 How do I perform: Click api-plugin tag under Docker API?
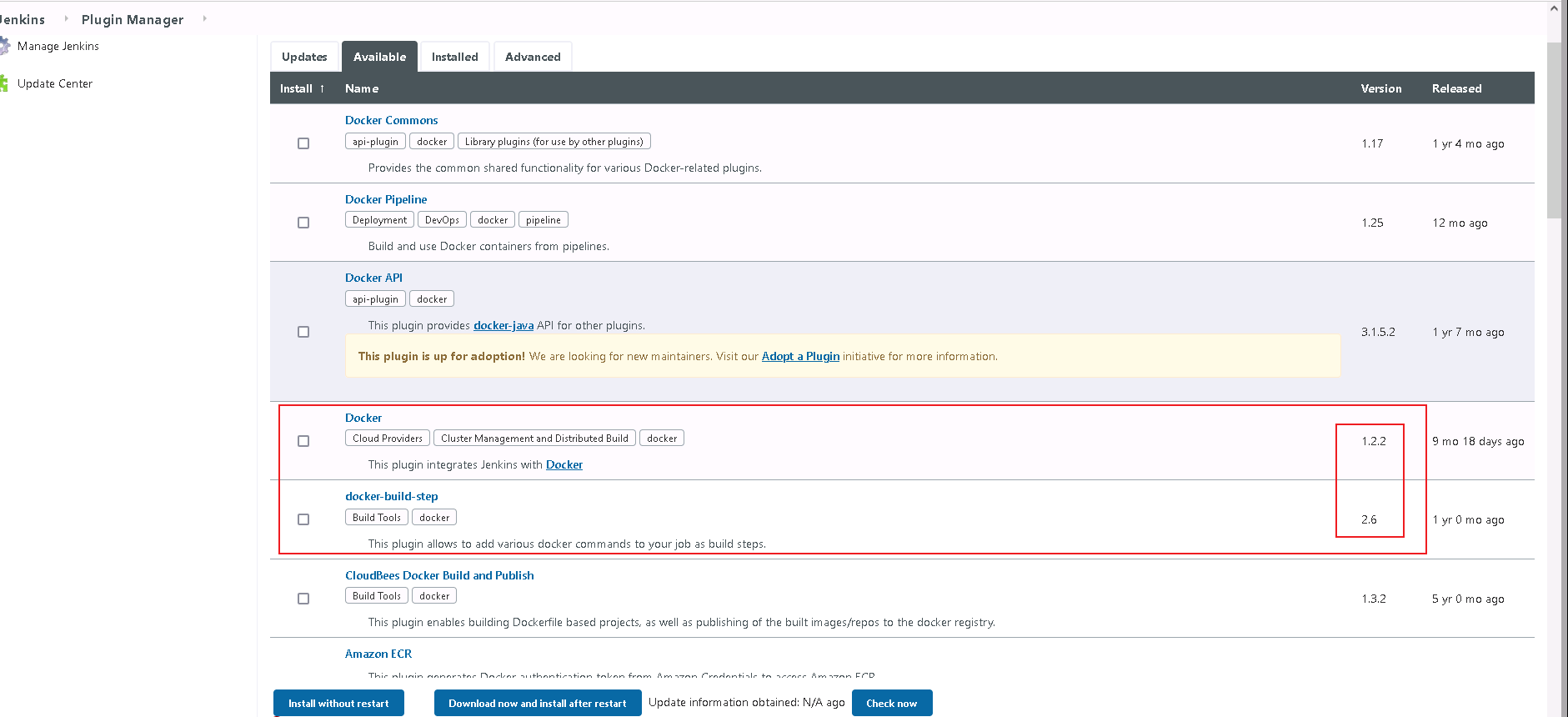pyautogui.click(x=375, y=299)
